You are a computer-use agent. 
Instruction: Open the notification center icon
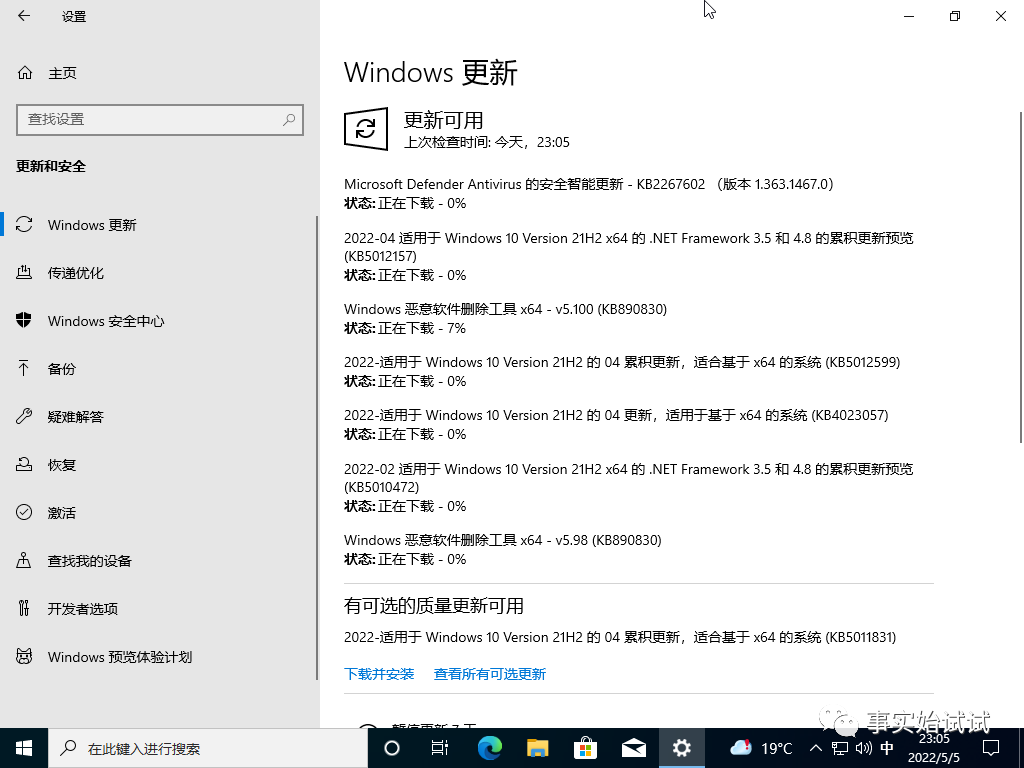coord(991,748)
